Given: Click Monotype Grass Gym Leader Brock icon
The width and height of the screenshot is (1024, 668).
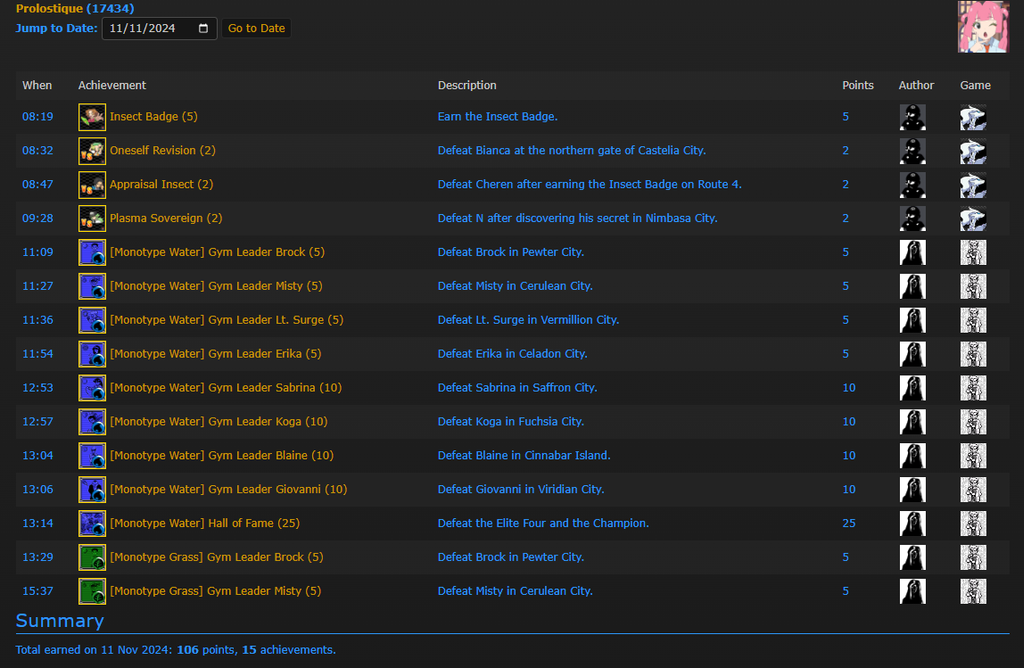Looking at the screenshot, I should point(92,558).
